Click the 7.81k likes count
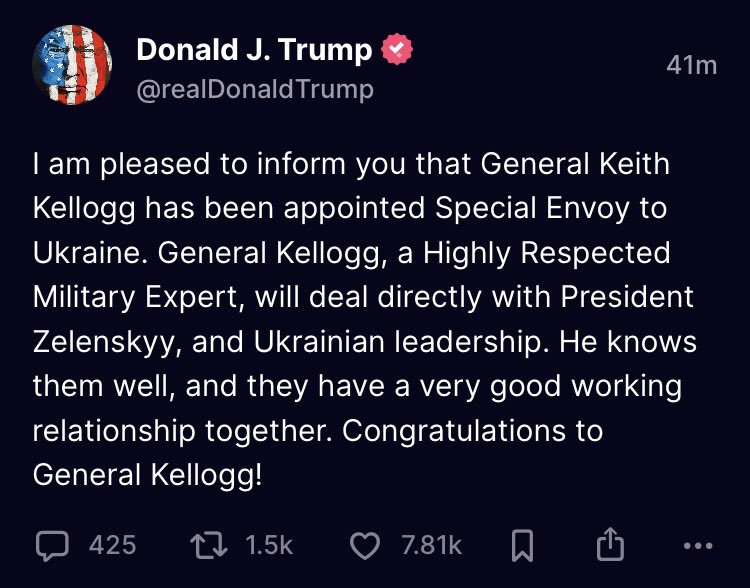Screen dimensions: 750x588 [x=431, y=545]
